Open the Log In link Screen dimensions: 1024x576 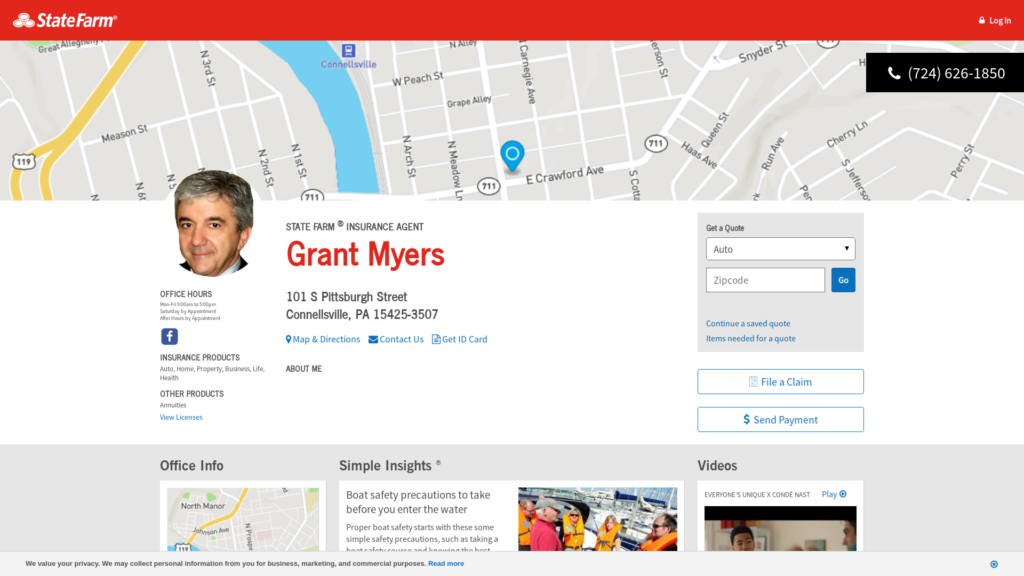[994, 20]
